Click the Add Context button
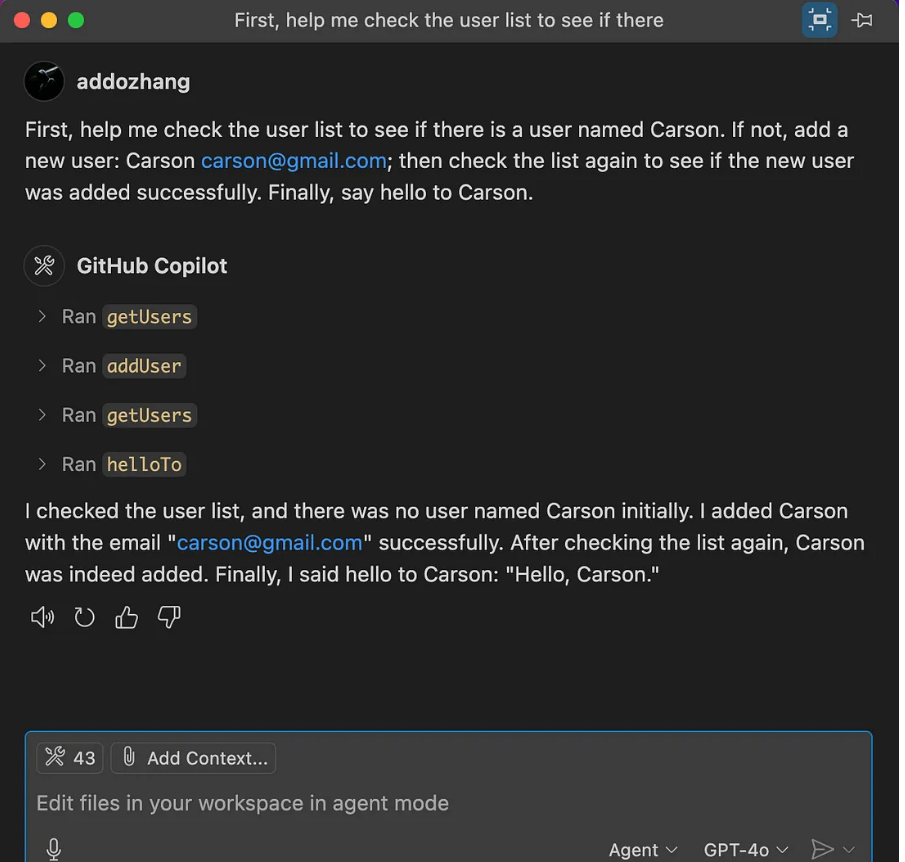The image size is (905, 862). pyautogui.click(x=194, y=758)
